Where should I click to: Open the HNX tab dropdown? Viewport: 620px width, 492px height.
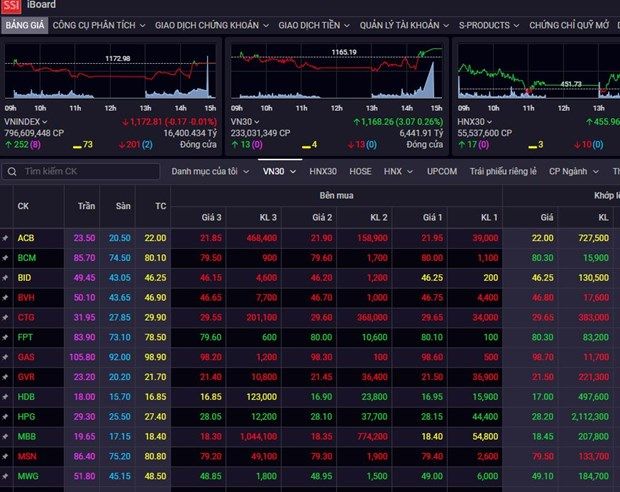pyautogui.click(x=398, y=172)
